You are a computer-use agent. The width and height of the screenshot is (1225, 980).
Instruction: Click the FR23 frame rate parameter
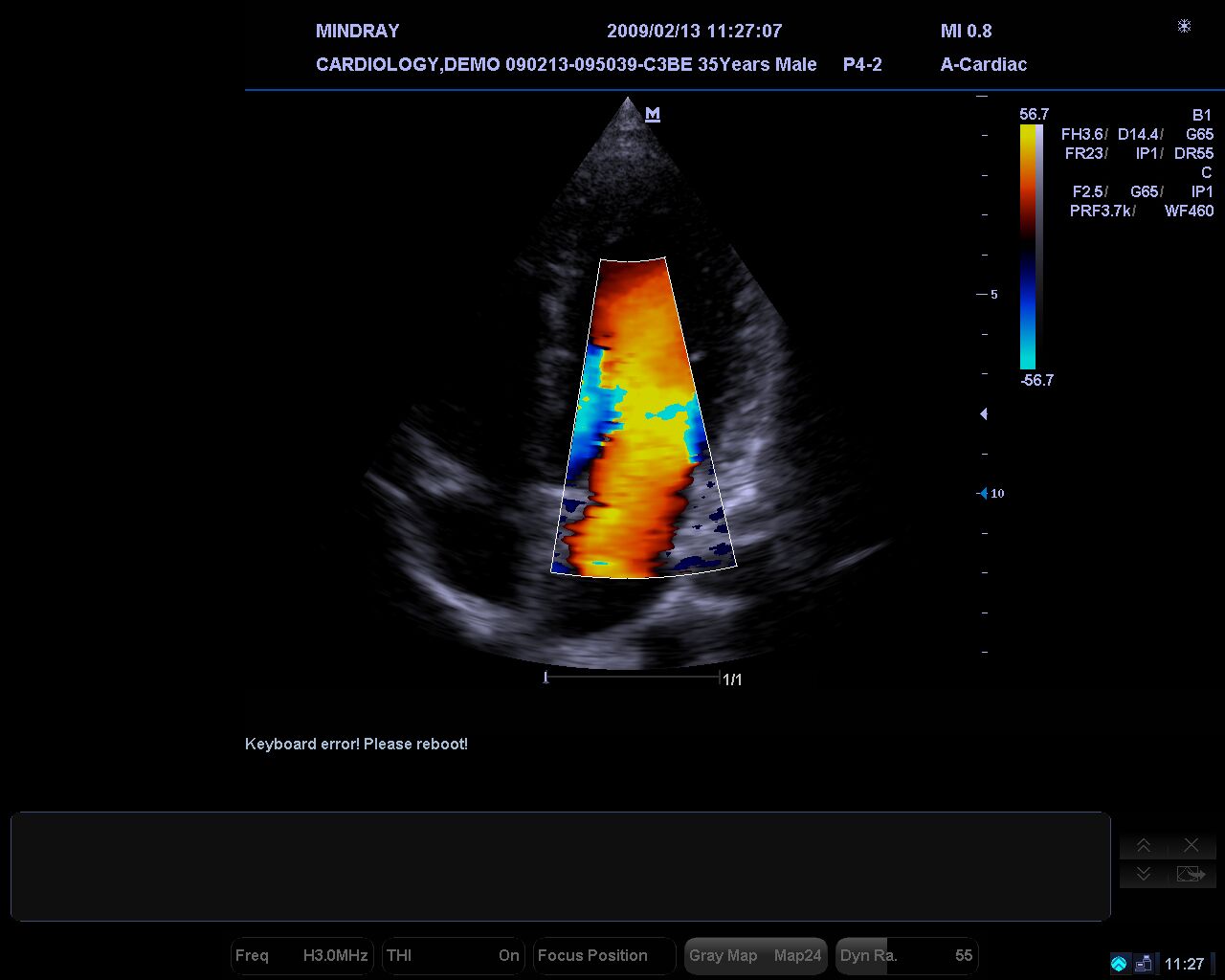click(x=1086, y=153)
